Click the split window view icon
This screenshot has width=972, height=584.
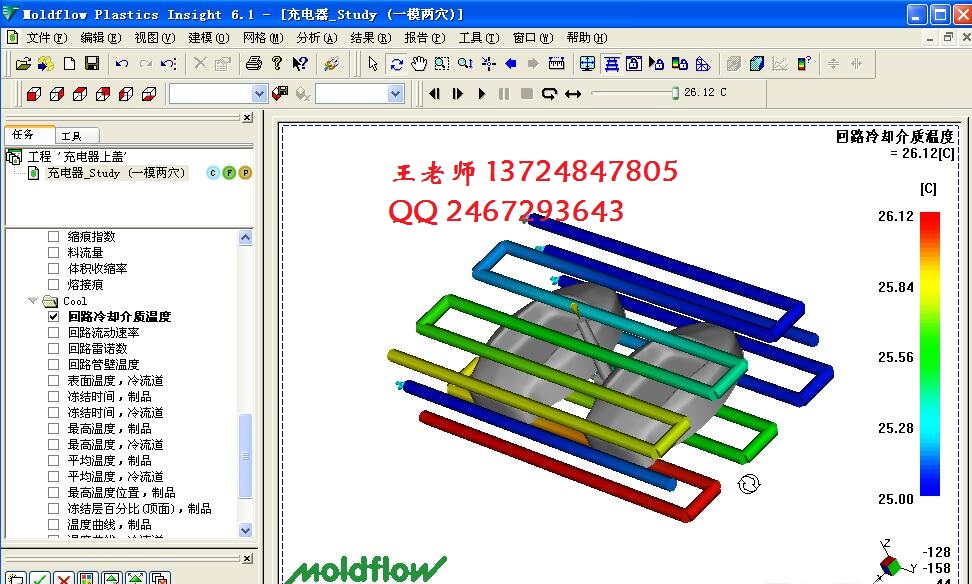point(587,63)
